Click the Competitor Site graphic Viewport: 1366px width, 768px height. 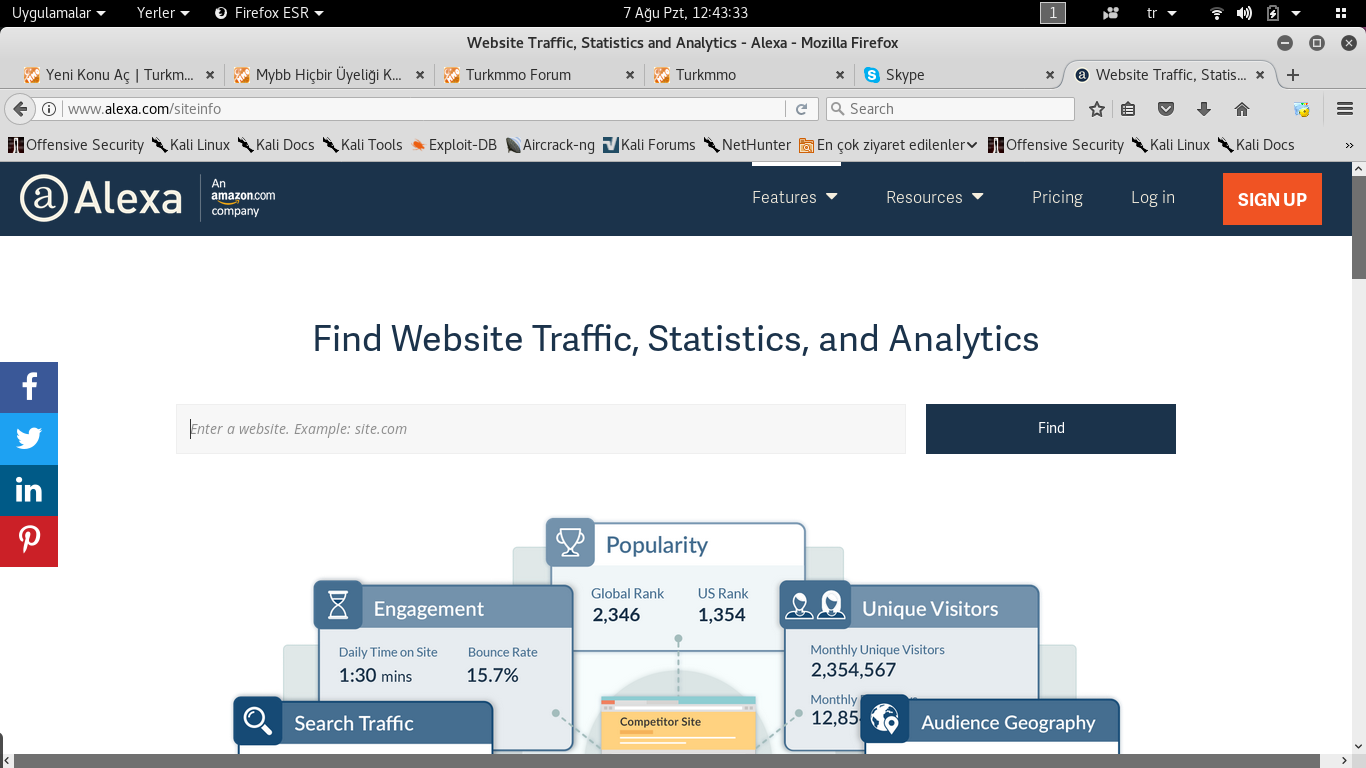point(678,724)
